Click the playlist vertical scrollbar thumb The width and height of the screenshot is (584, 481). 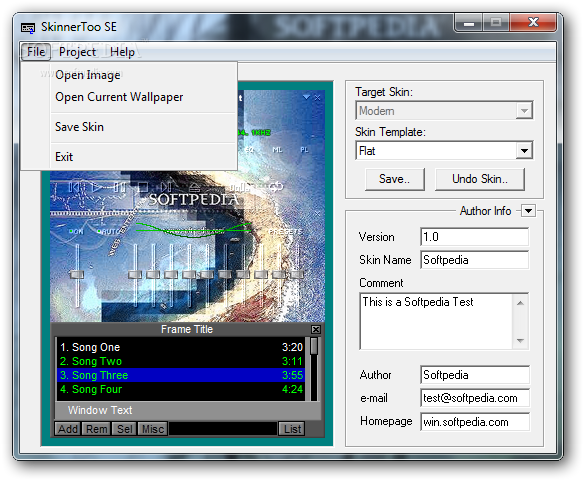[314, 346]
